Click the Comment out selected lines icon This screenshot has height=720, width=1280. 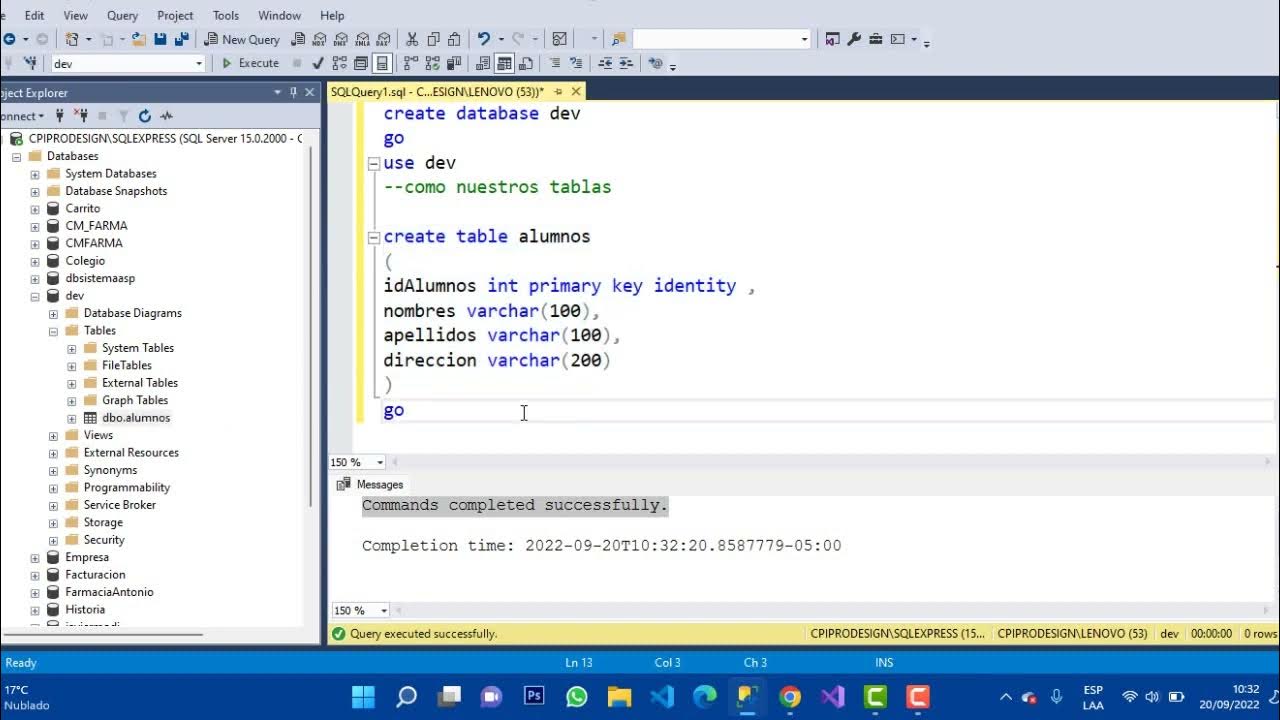[555, 63]
